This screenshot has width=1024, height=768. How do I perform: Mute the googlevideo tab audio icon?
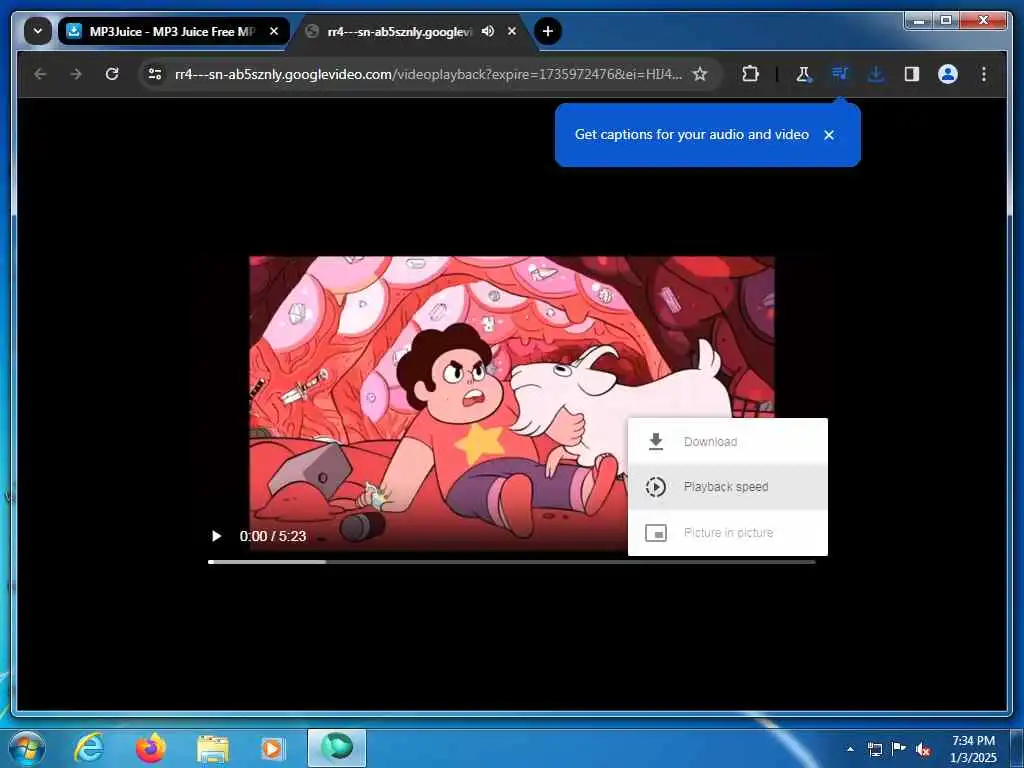pos(488,31)
